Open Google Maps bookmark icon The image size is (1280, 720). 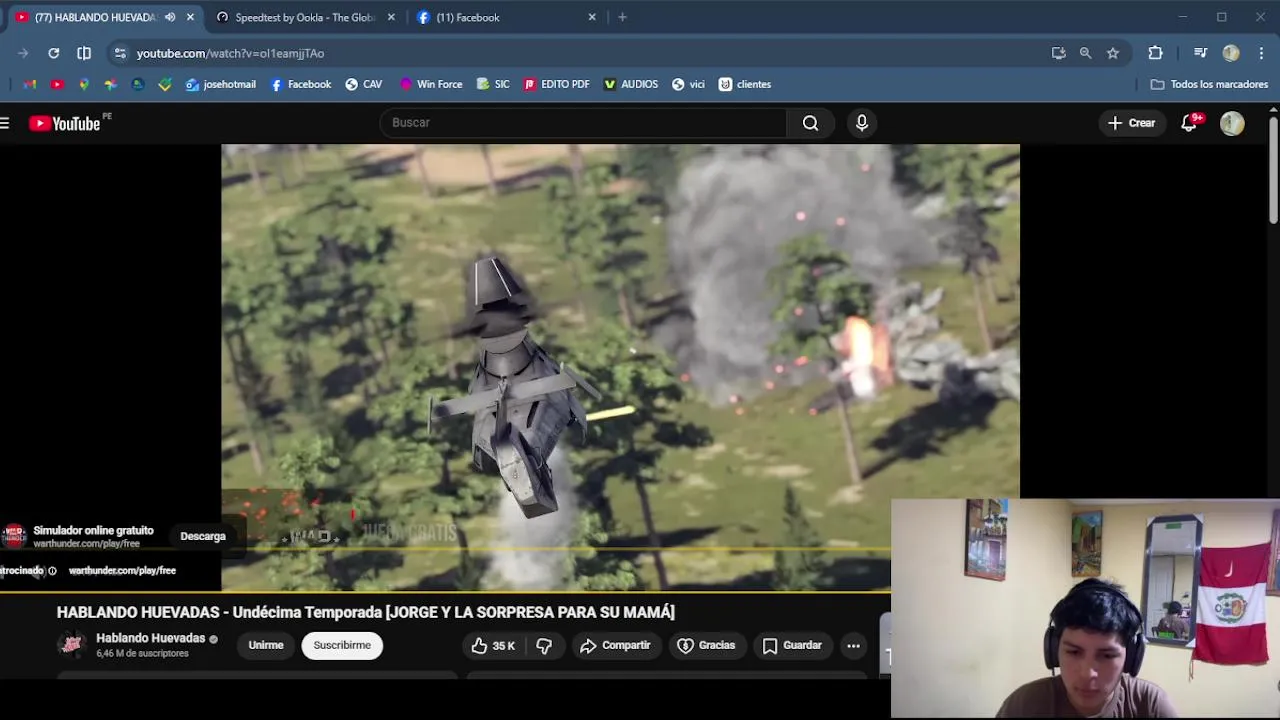pyautogui.click(x=84, y=84)
